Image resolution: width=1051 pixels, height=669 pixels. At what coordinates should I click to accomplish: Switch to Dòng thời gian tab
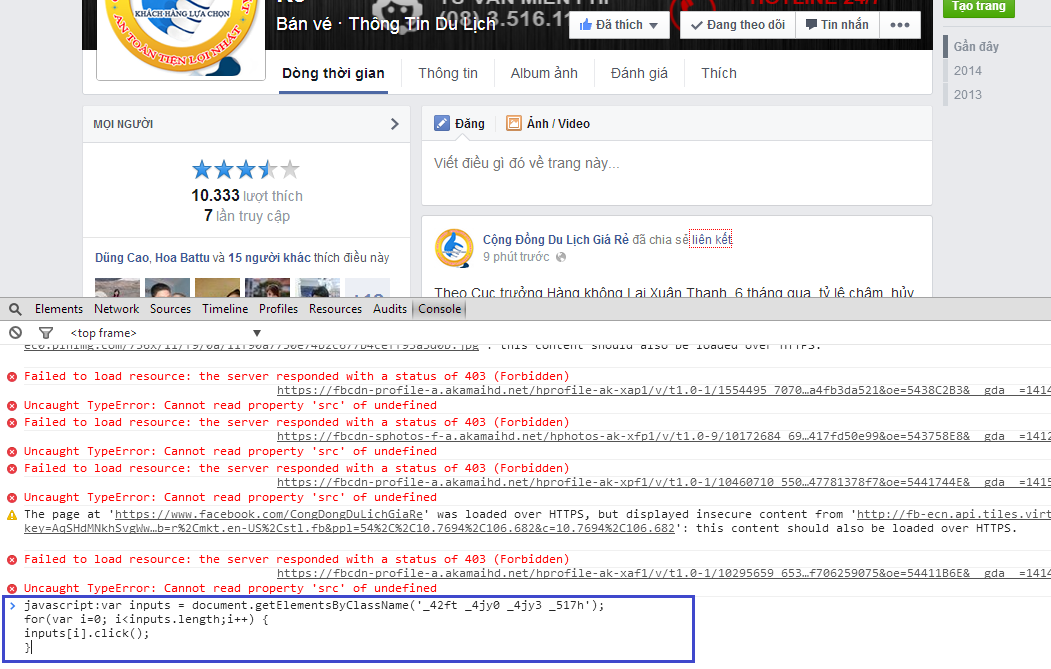coord(333,73)
